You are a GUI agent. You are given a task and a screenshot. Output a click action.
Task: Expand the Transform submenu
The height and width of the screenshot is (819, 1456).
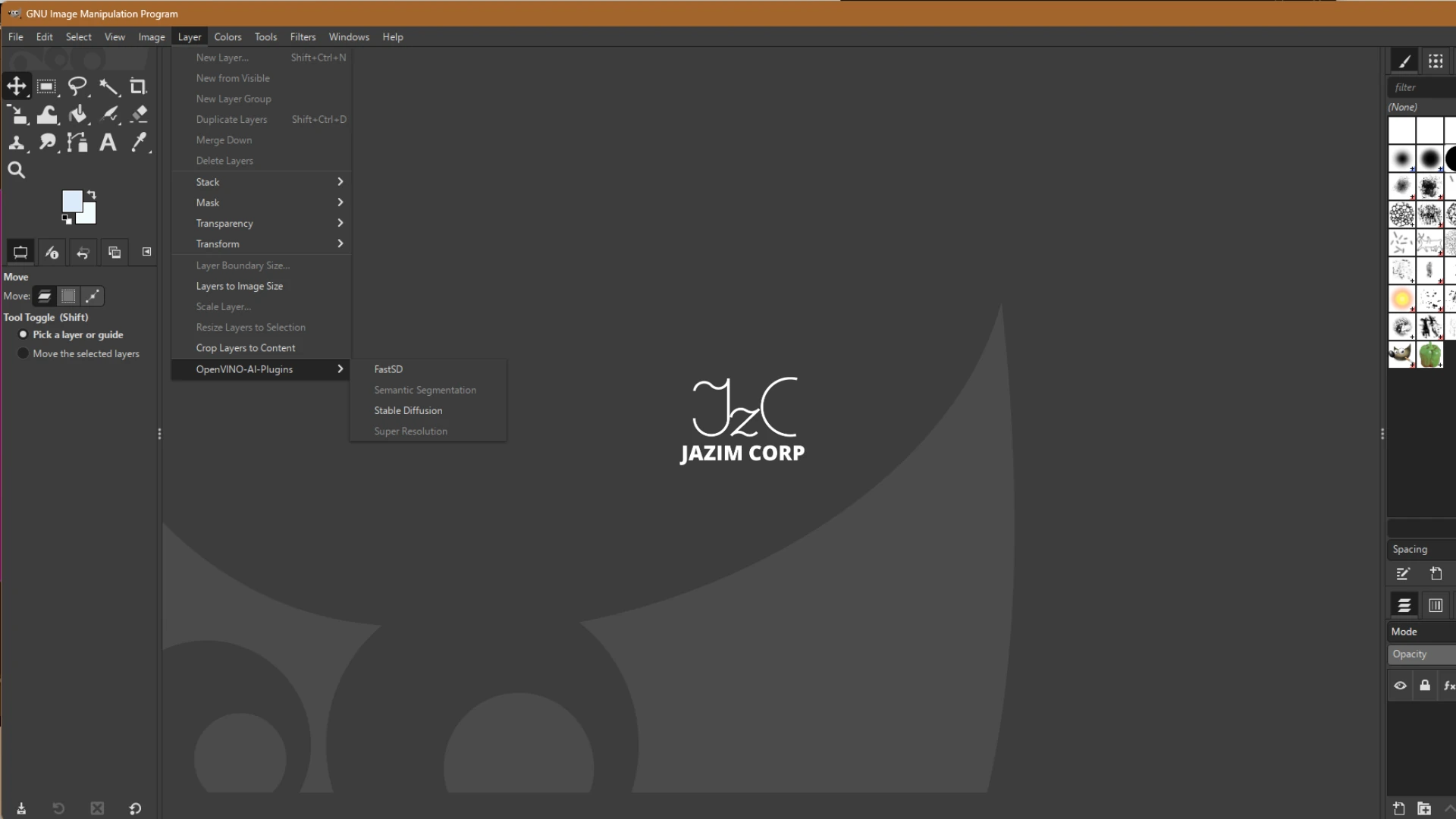(262, 243)
